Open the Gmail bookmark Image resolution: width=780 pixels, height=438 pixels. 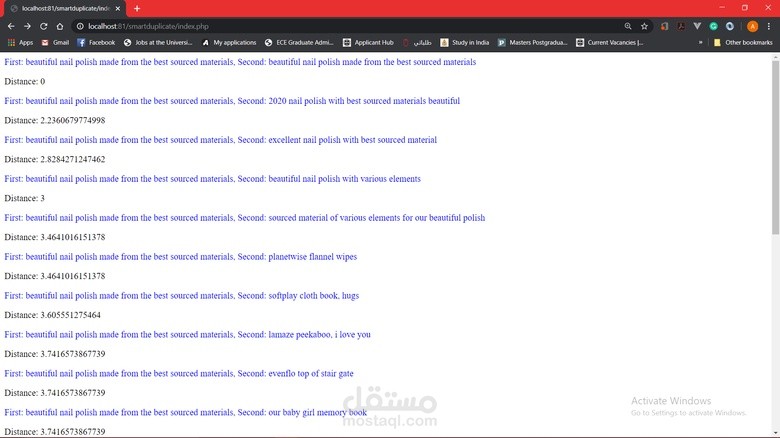pyautogui.click(x=55, y=43)
